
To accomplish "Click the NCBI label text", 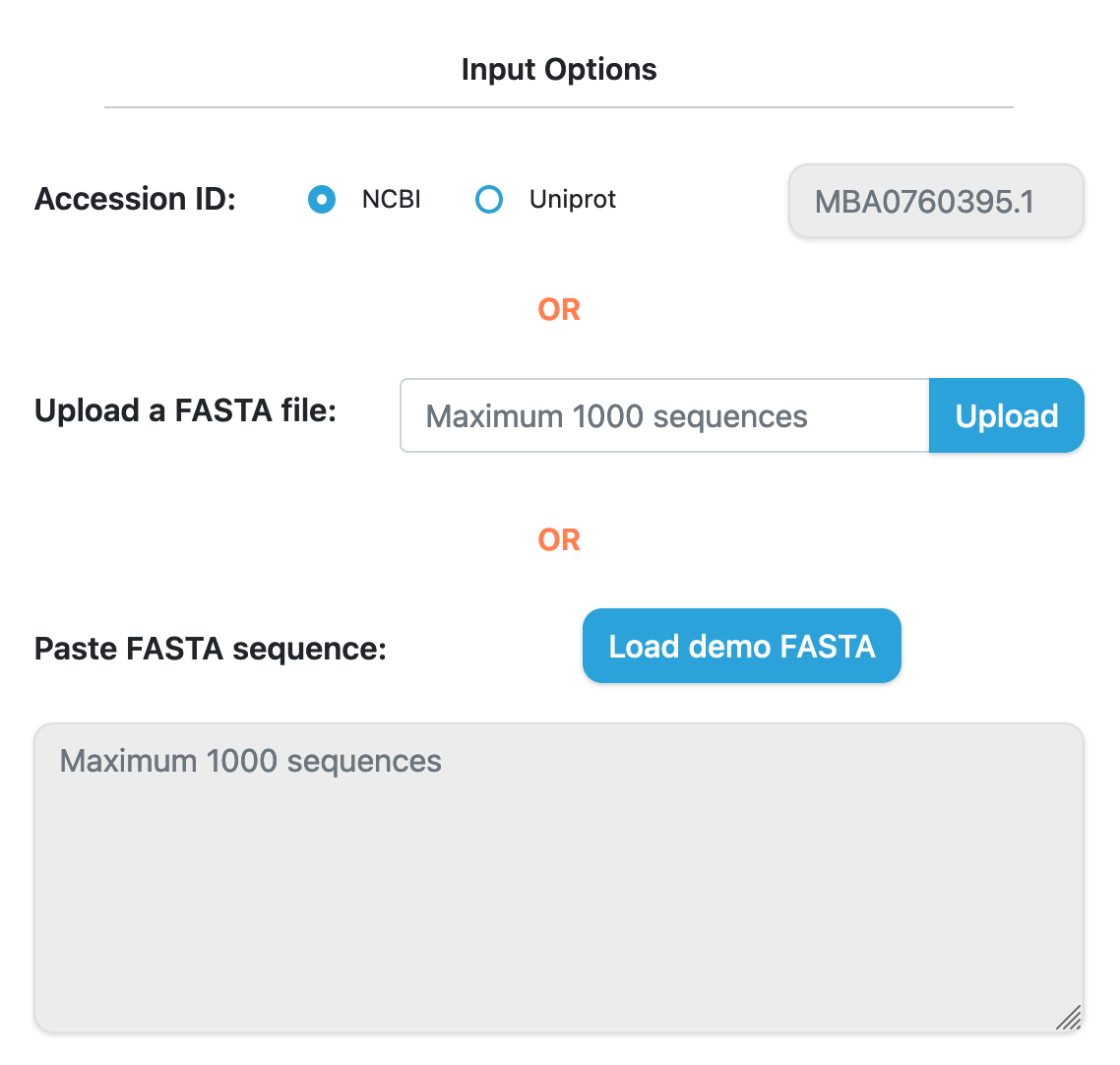I will [392, 199].
